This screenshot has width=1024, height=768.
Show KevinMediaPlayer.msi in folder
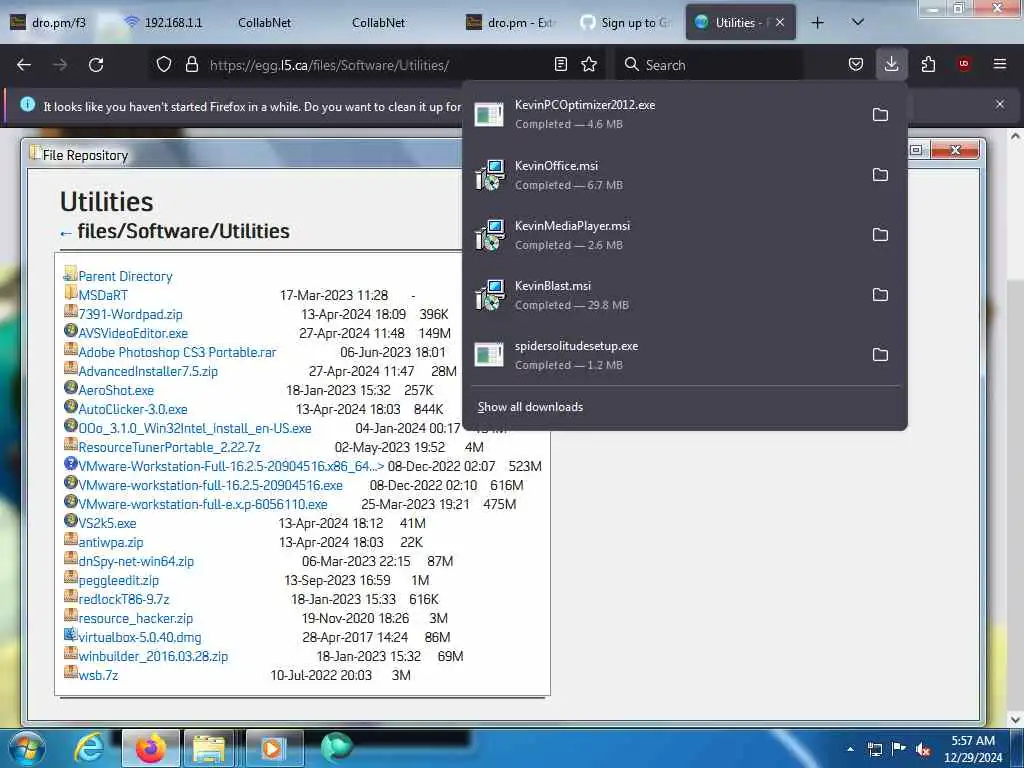pos(880,234)
